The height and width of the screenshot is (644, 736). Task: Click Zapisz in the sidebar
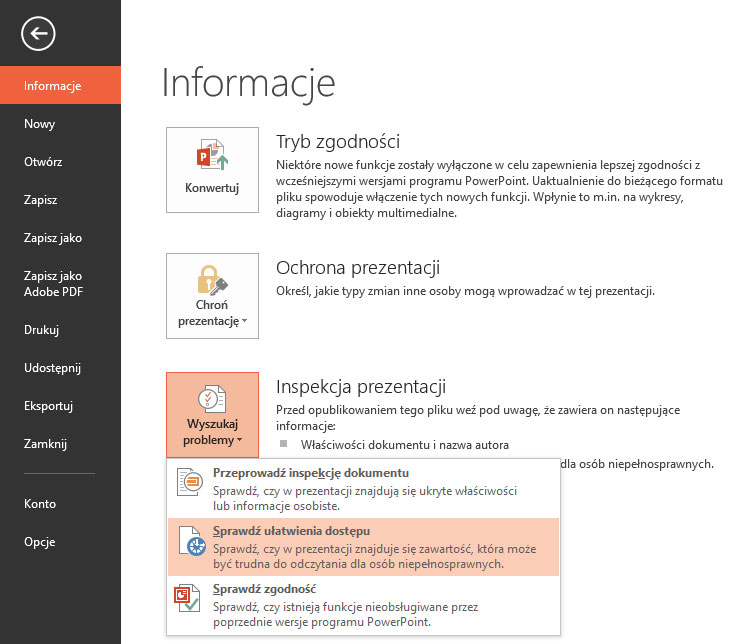pos(41,200)
